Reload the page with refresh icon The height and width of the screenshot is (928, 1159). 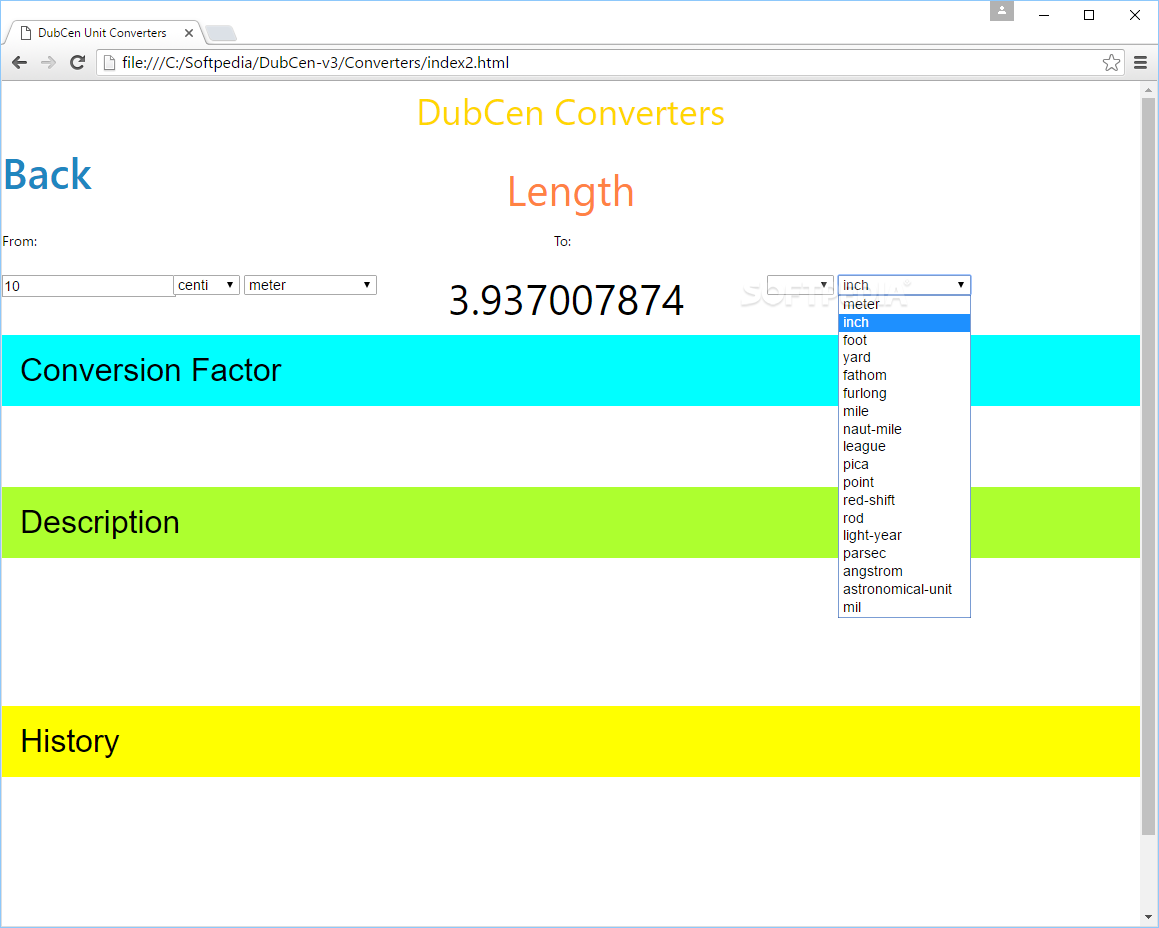tap(77, 63)
